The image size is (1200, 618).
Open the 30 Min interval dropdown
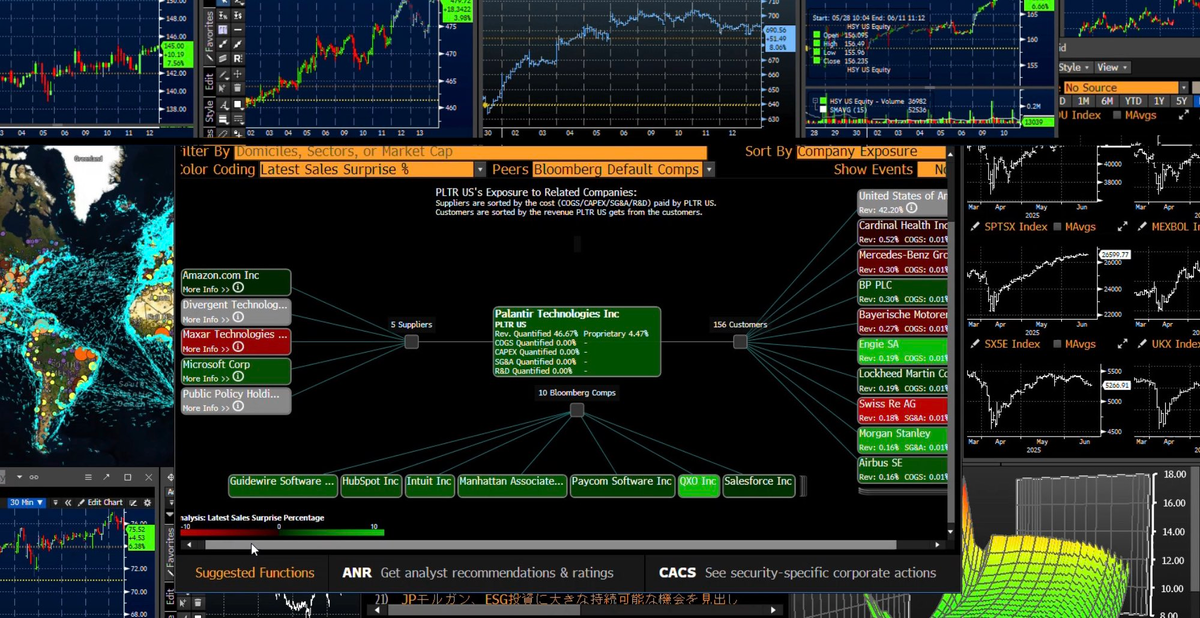pyautogui.click(x=27, y=502)
